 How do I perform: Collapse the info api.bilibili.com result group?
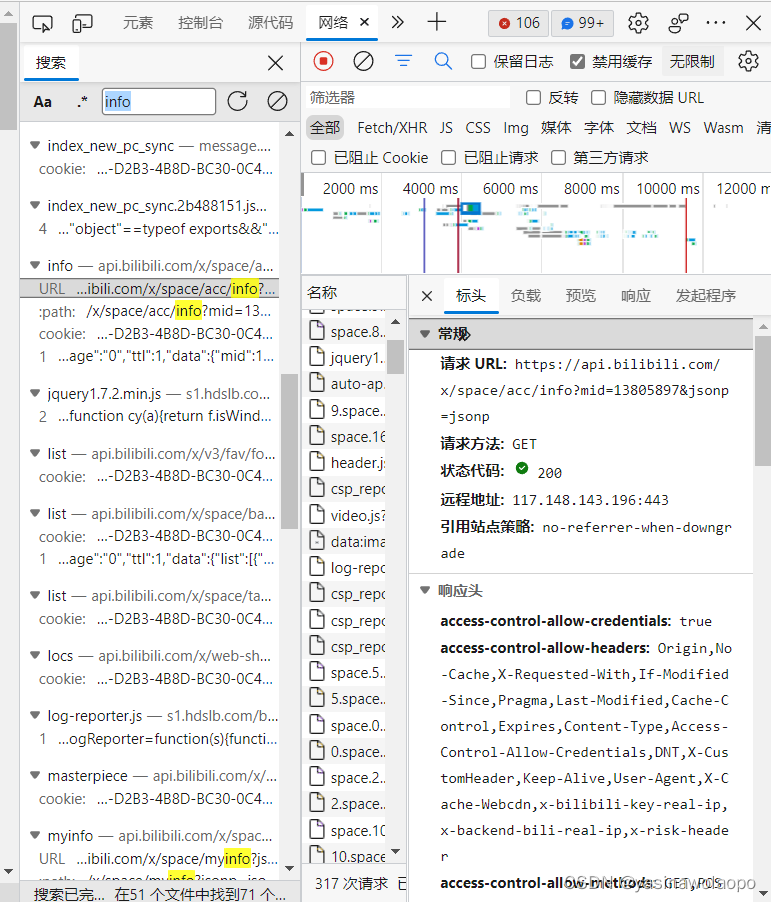(x=35, y=265)
